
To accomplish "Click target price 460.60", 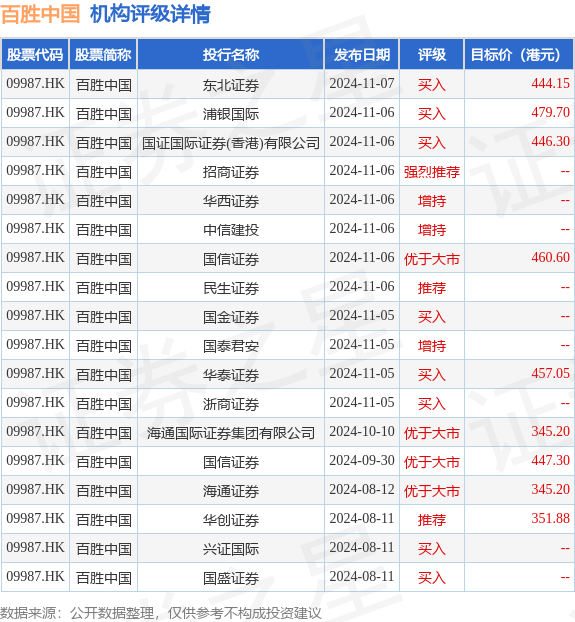I will click(x=550, y=257).
